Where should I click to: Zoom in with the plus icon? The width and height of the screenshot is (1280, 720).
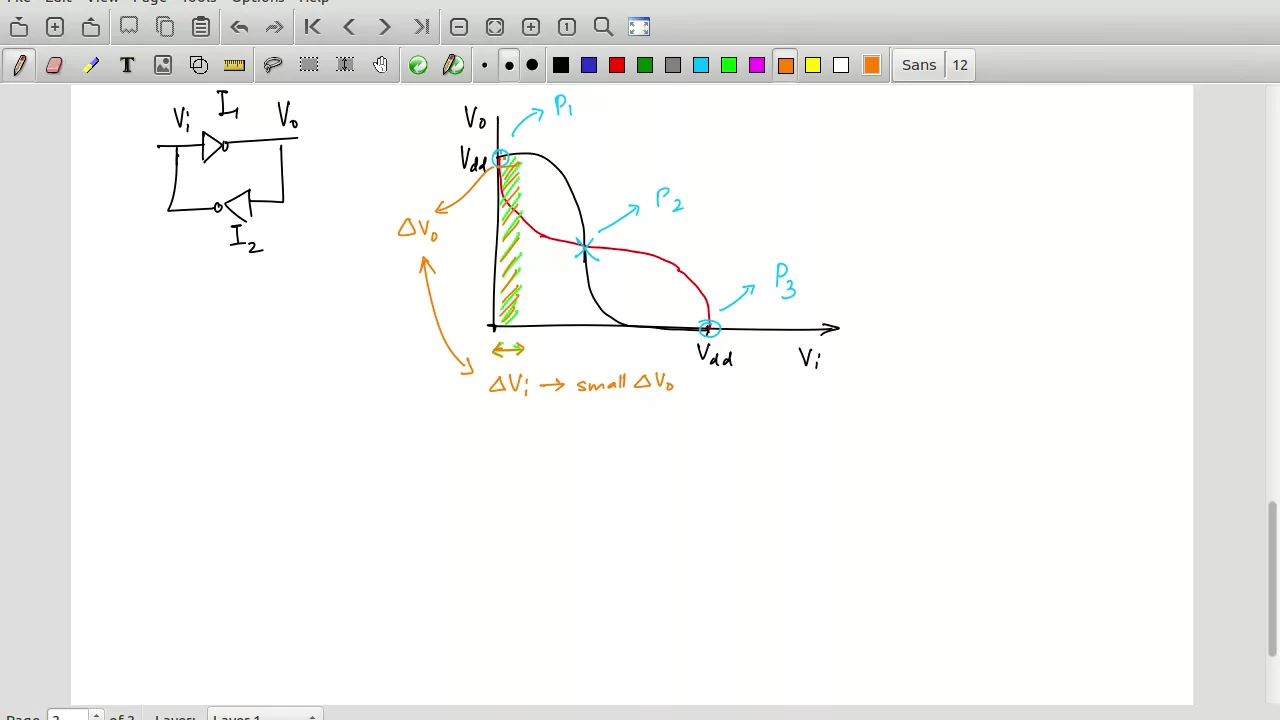531,27
